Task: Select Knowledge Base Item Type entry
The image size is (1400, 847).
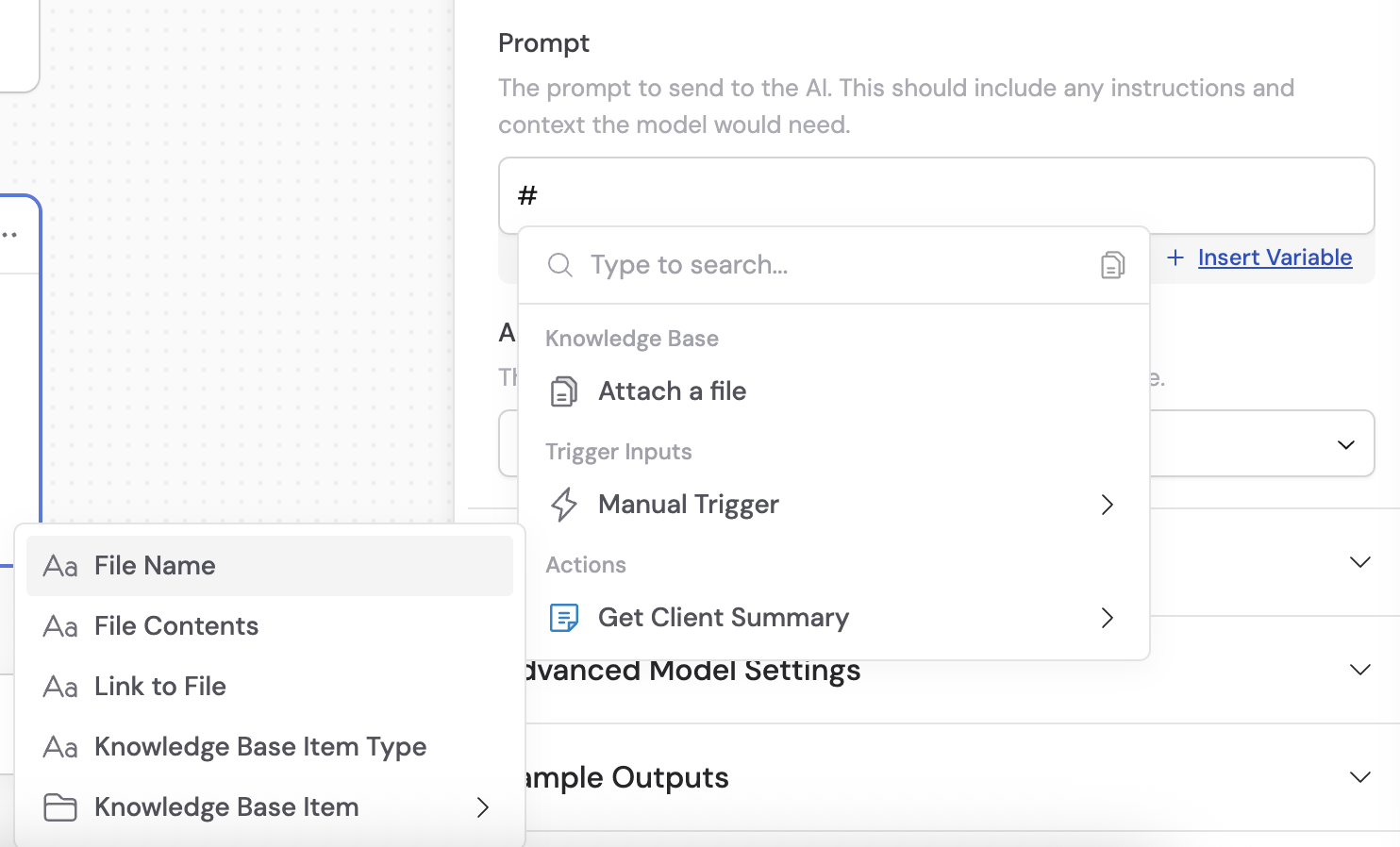Action: tap(259, 746)
